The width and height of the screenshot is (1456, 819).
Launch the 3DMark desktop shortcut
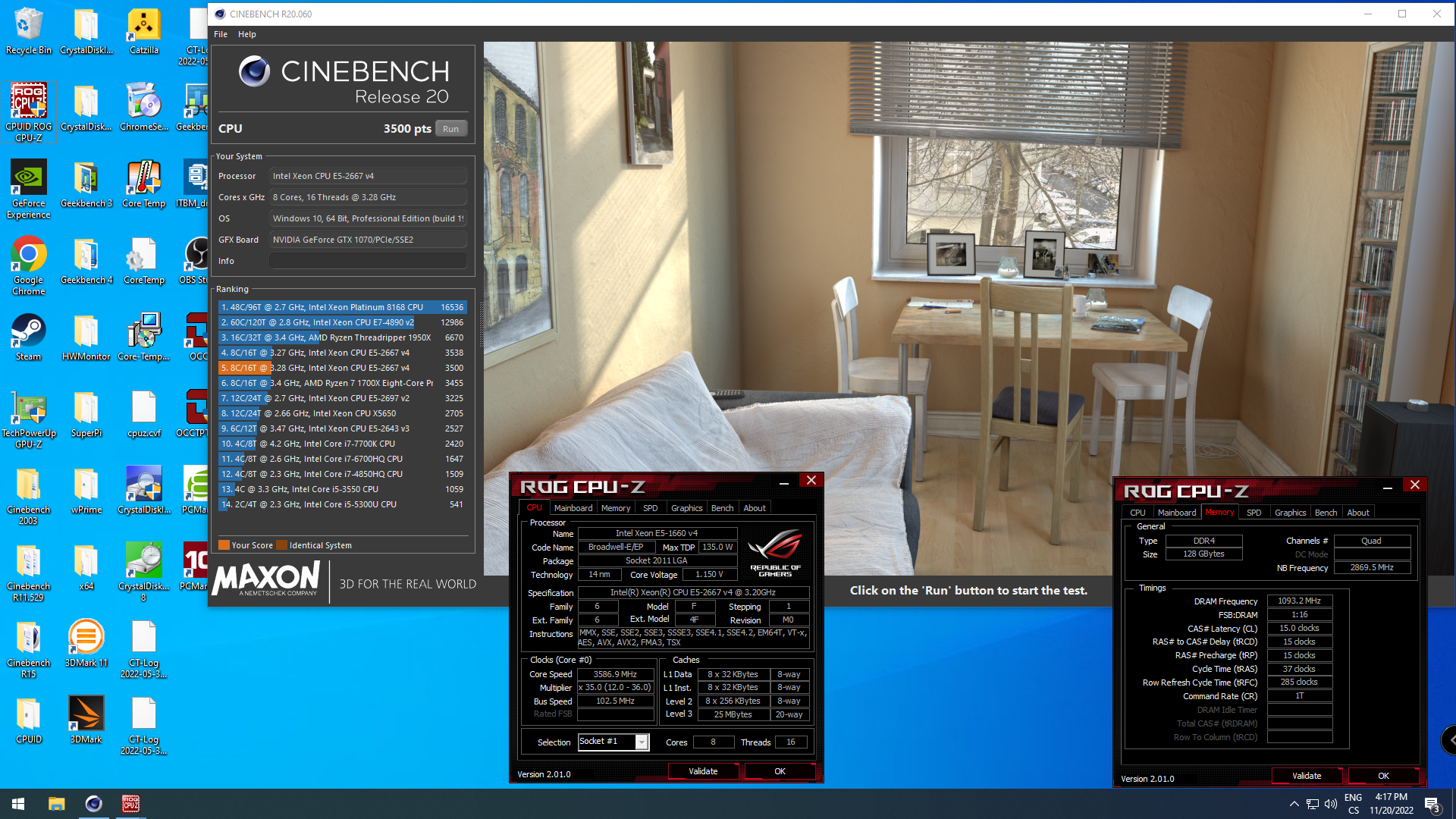coord(86,720)
